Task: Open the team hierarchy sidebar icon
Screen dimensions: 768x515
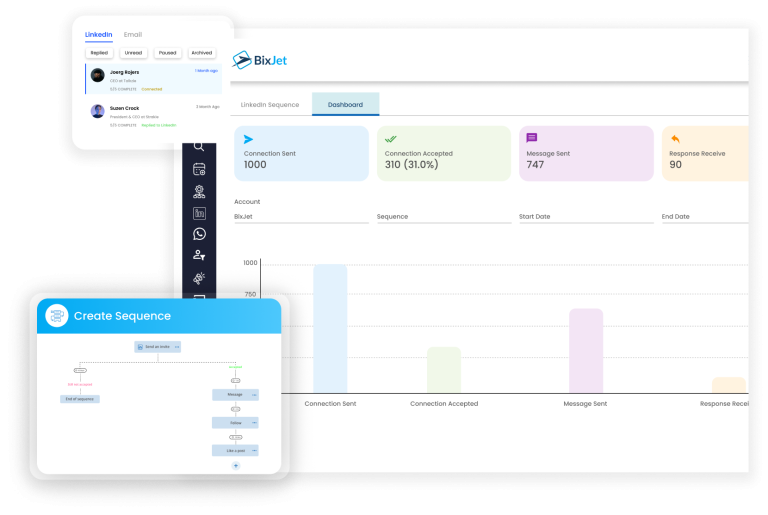Action: [x=199, y=192]
